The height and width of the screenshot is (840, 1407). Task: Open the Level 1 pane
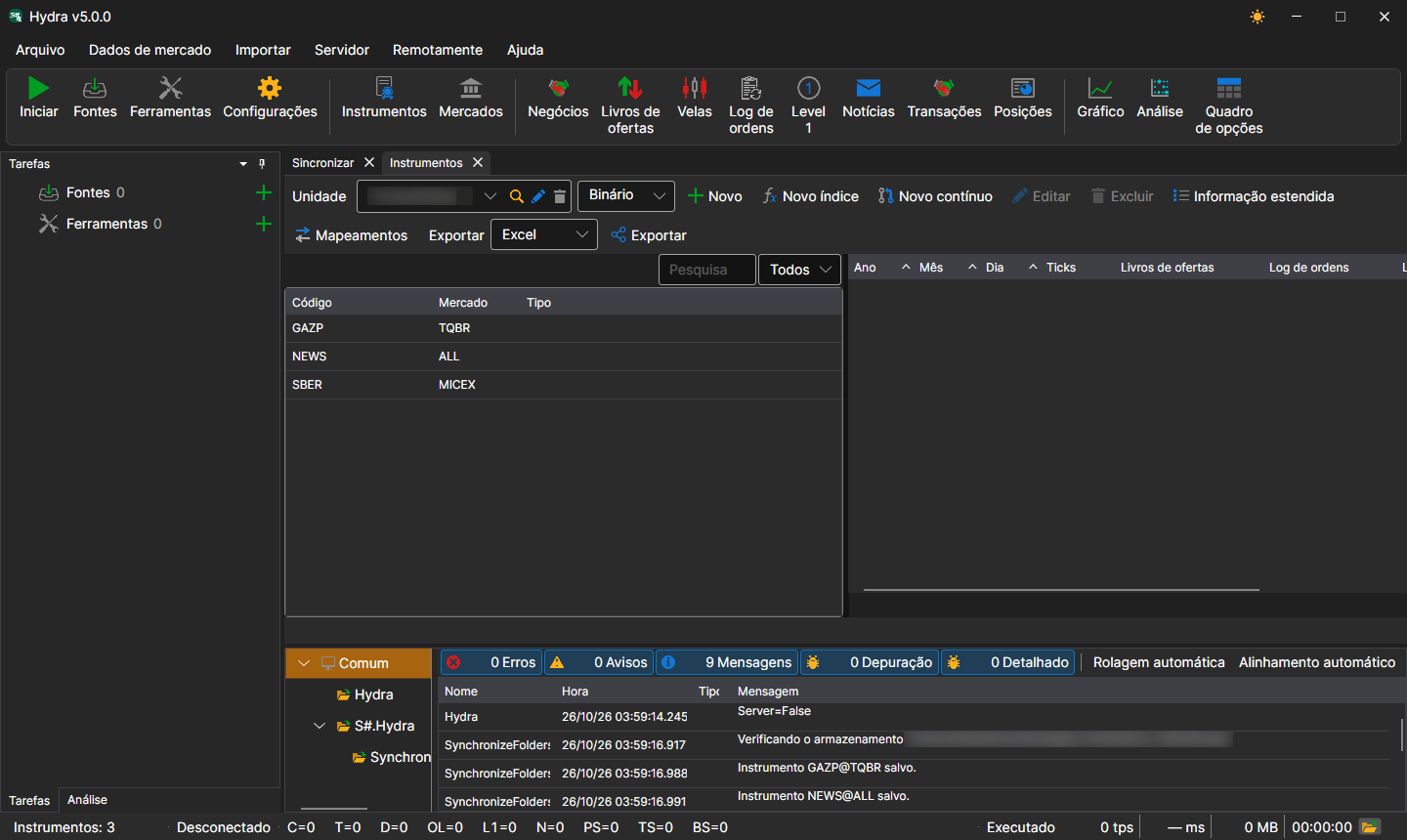click(x=808, y=106)
